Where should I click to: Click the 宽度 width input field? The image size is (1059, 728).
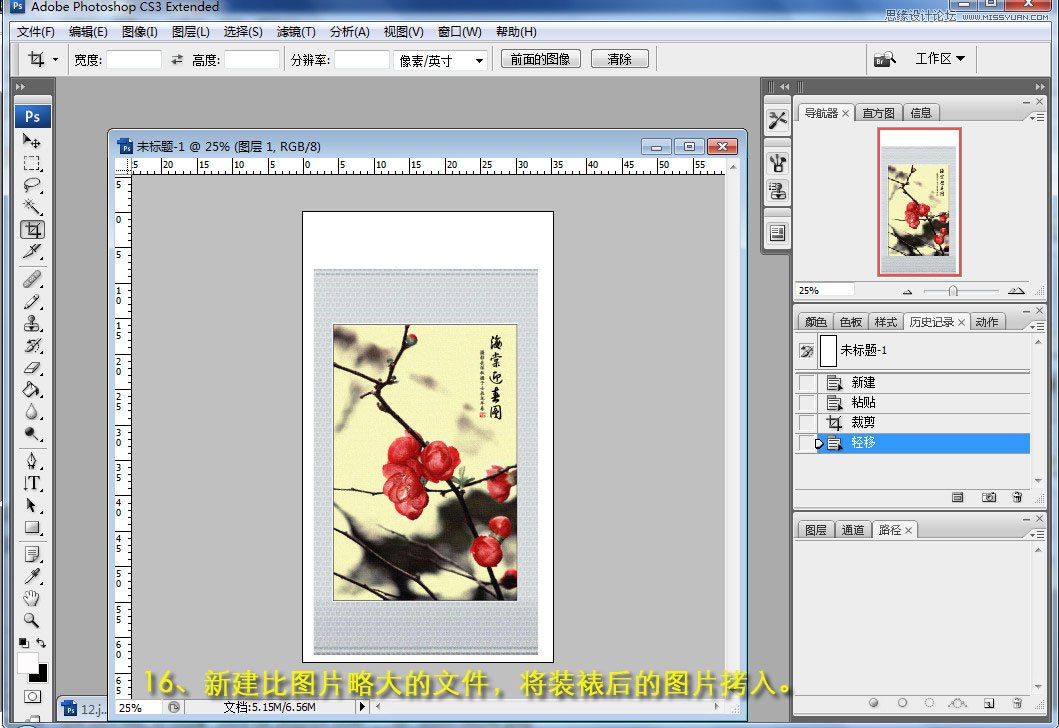pos(134,59)
